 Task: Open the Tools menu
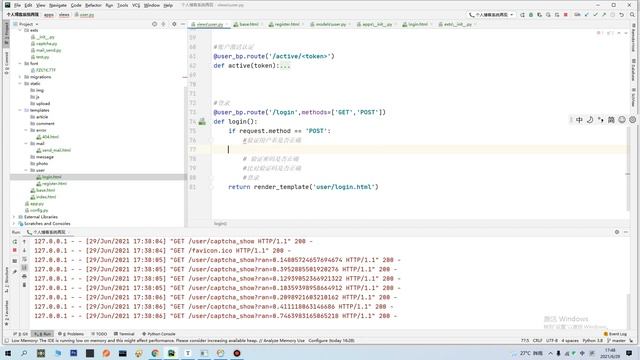pos(122,5)
